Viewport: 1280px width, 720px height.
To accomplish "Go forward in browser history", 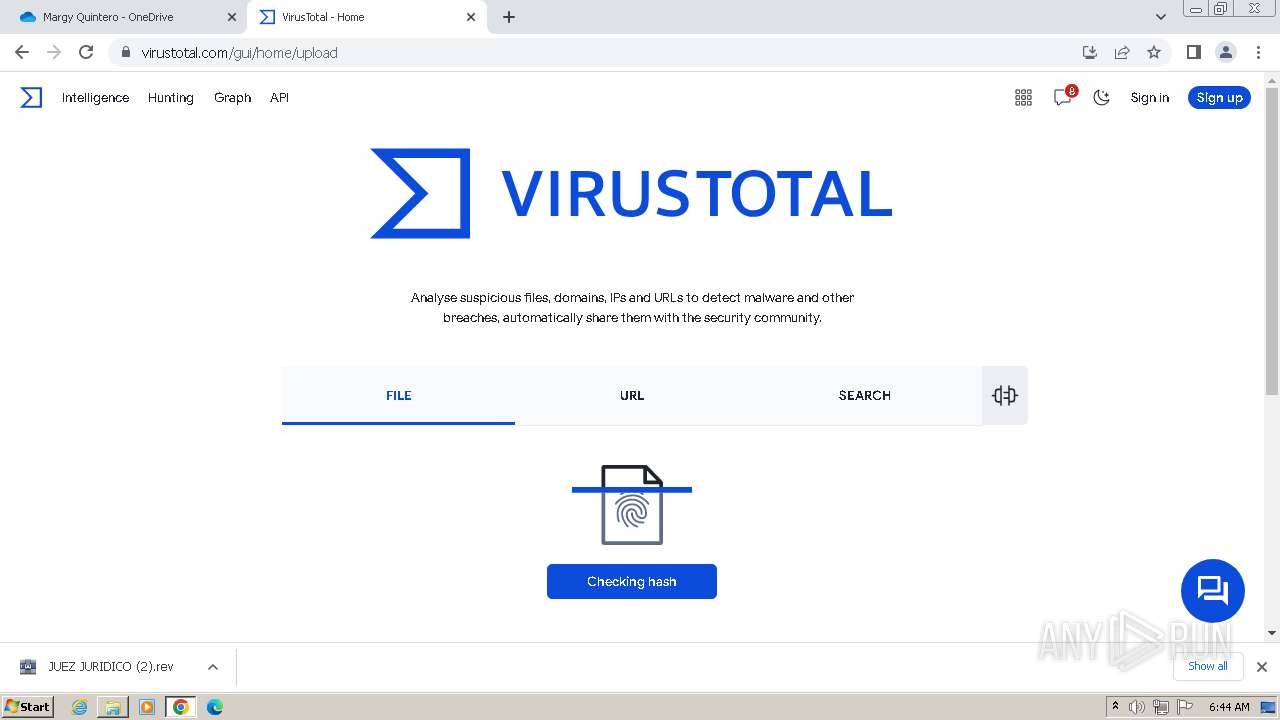I will click(x=54, y=52).
